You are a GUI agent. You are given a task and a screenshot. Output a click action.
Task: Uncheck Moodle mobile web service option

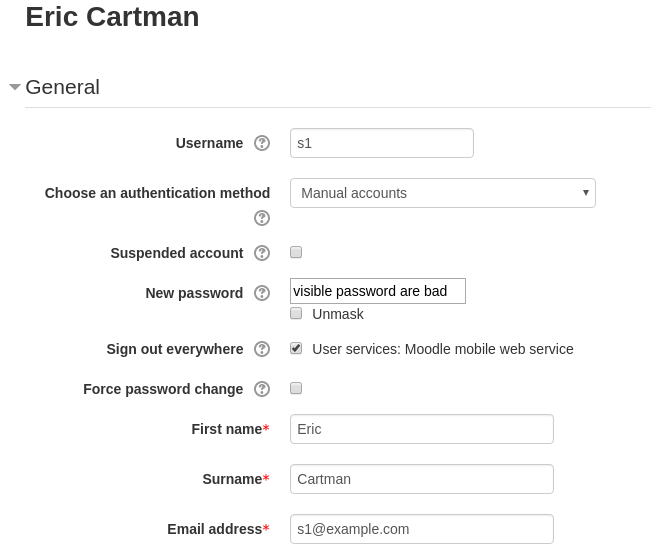click(x=296, y=348)
